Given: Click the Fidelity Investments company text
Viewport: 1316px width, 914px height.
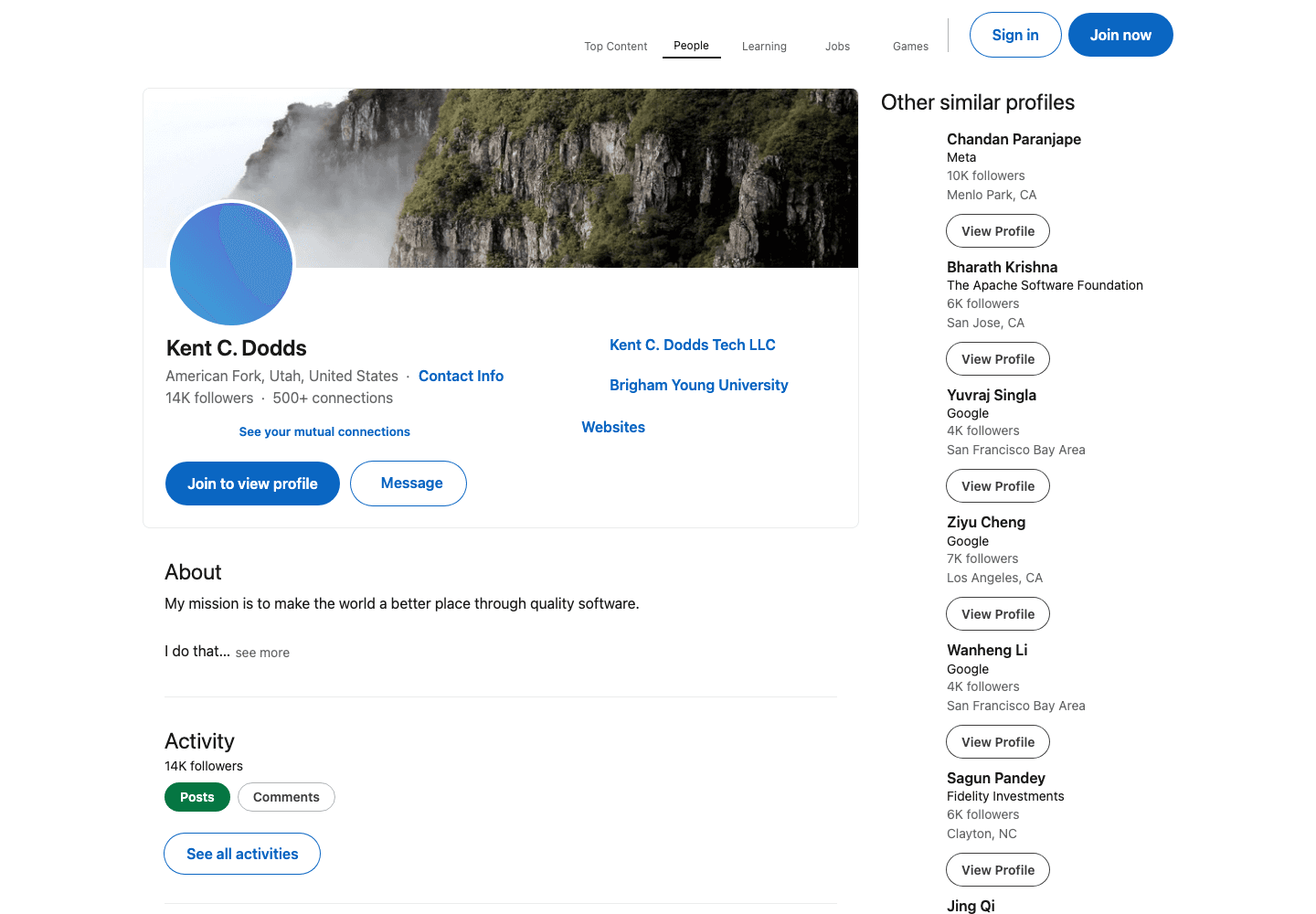Looking at the screenshot, I should point(1005,796).
